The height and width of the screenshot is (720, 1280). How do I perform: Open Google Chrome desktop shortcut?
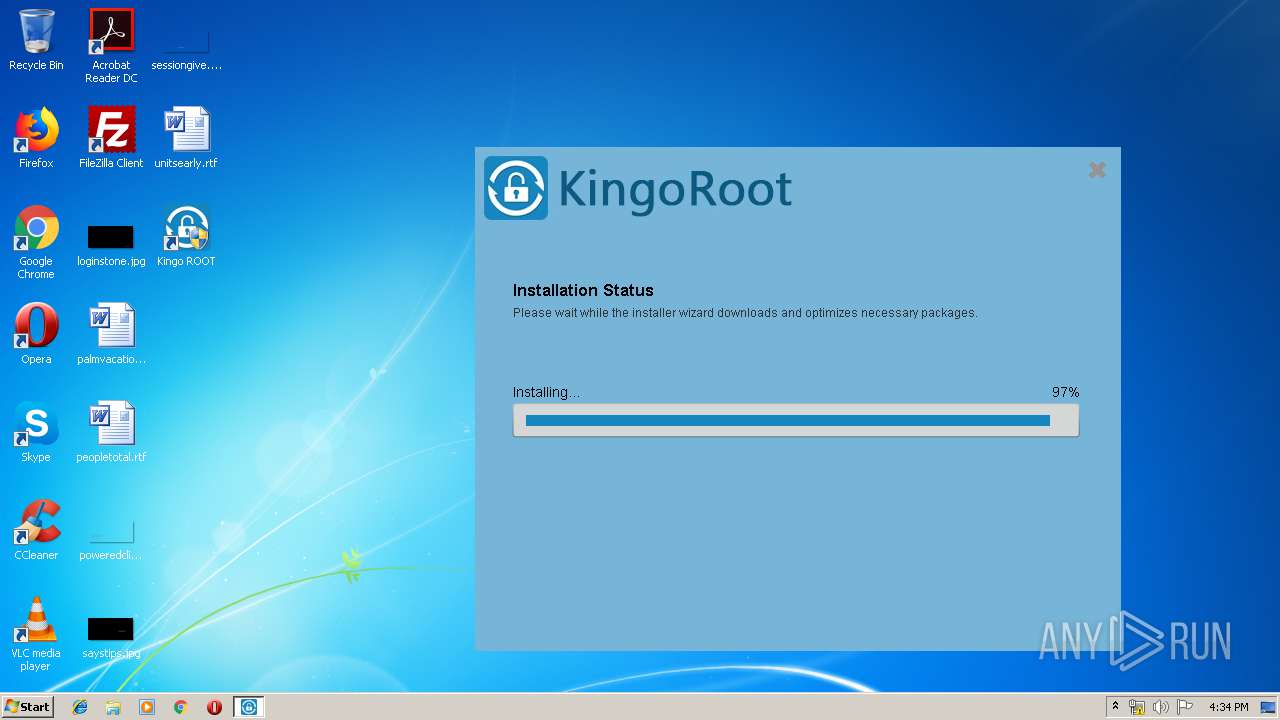(36, 242)
